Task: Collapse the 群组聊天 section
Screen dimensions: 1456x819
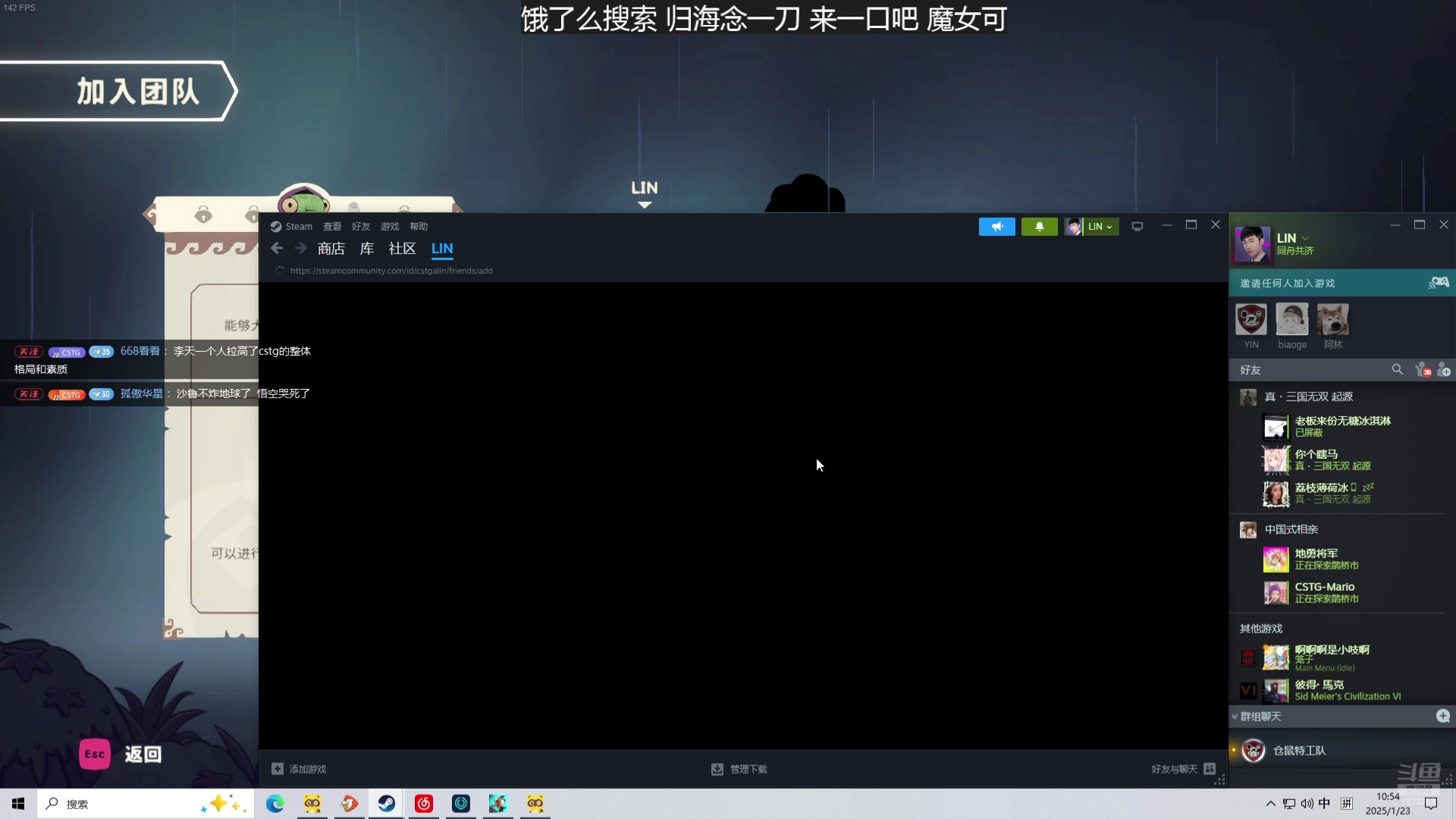Action: [1235, 717]
